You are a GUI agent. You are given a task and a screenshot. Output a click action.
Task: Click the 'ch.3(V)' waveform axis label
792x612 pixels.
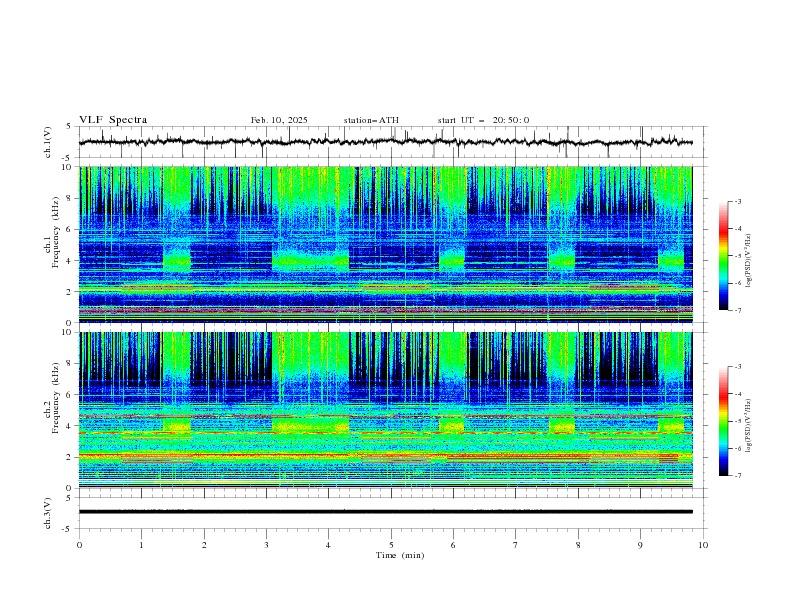pyautogui.click(x=48, y=513)
